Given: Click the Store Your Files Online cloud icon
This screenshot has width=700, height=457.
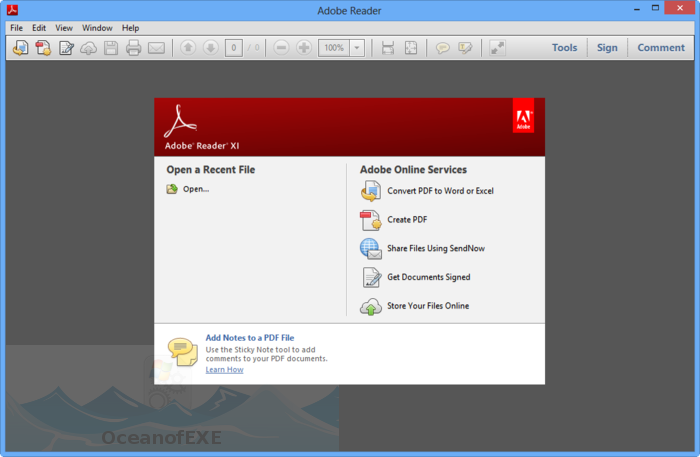Looking at the screenshot, I should coord(371,307).
